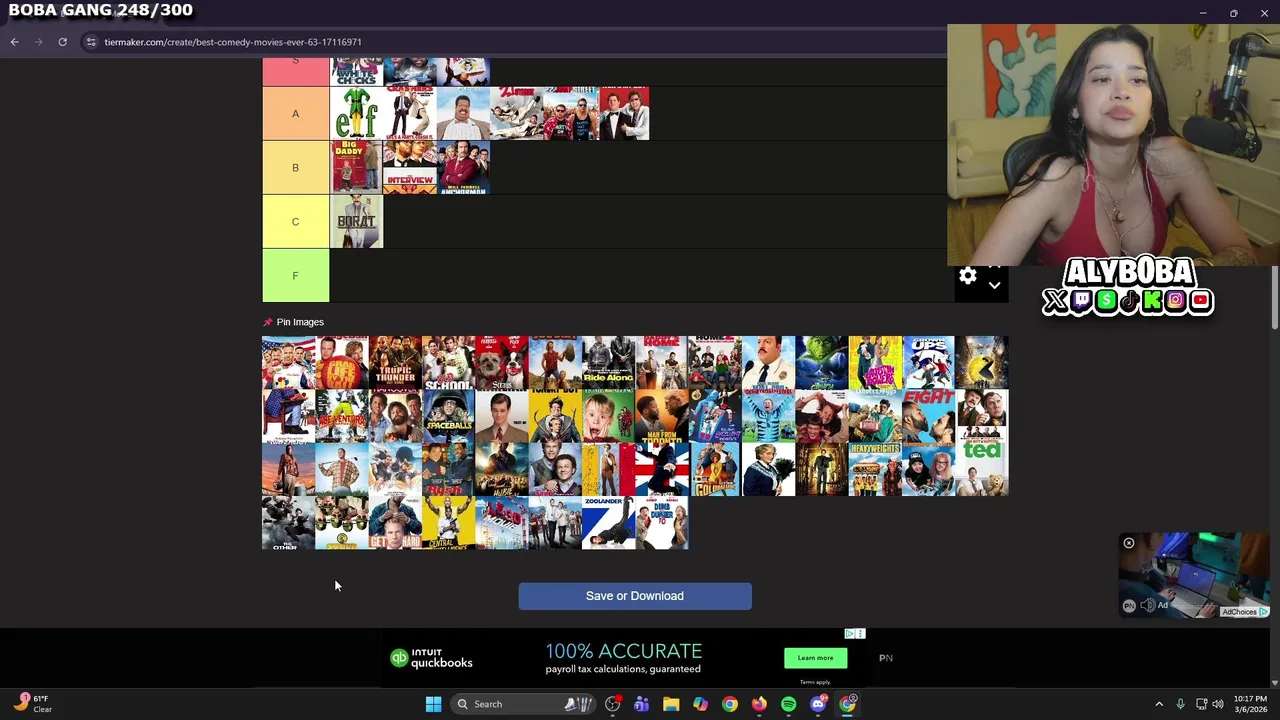1280x720 pixels.
Task: Open Microsoft Teams from taskbar
Action: [641, 704]
